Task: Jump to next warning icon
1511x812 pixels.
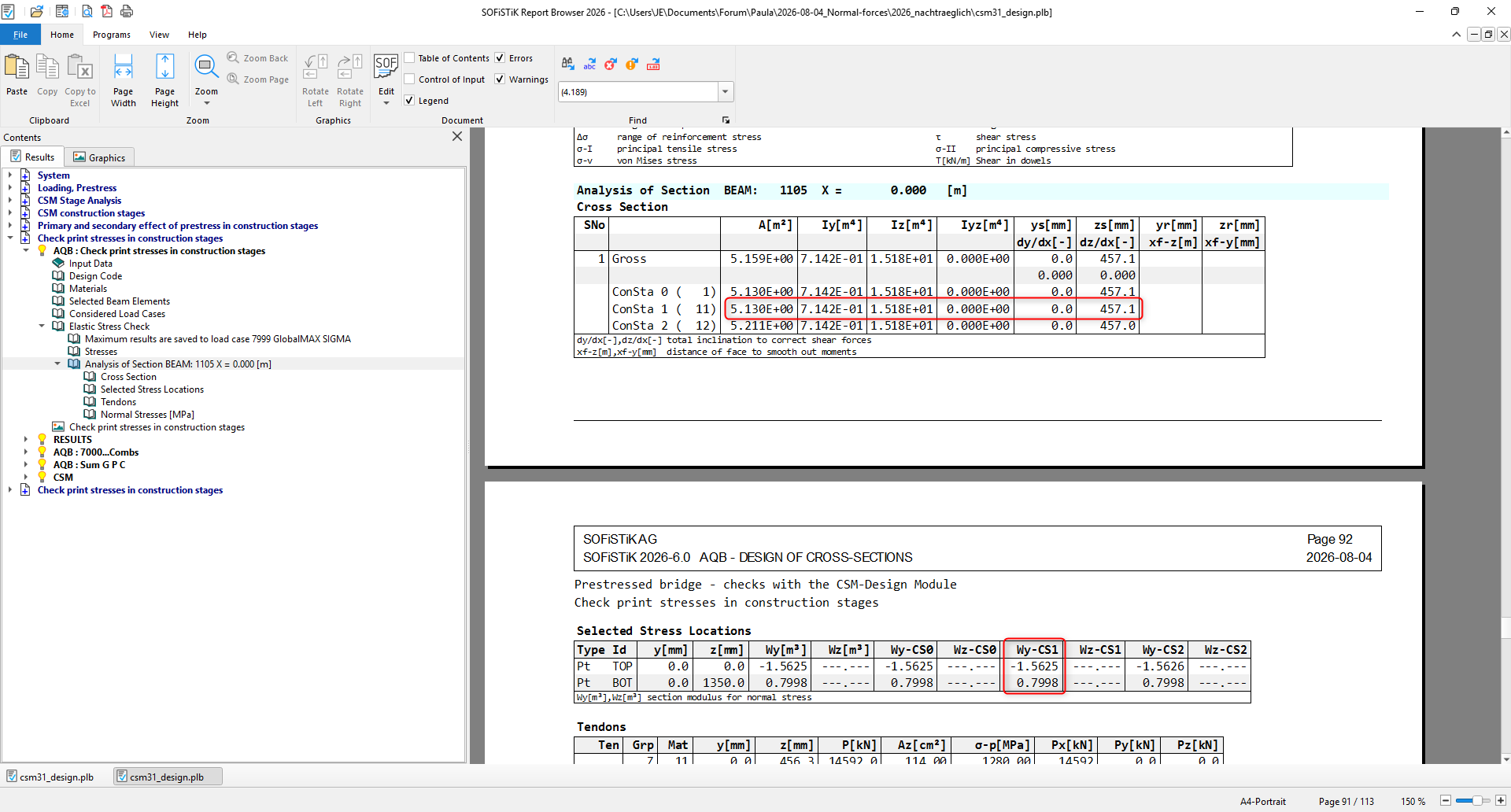Action: tap(632, 65)
